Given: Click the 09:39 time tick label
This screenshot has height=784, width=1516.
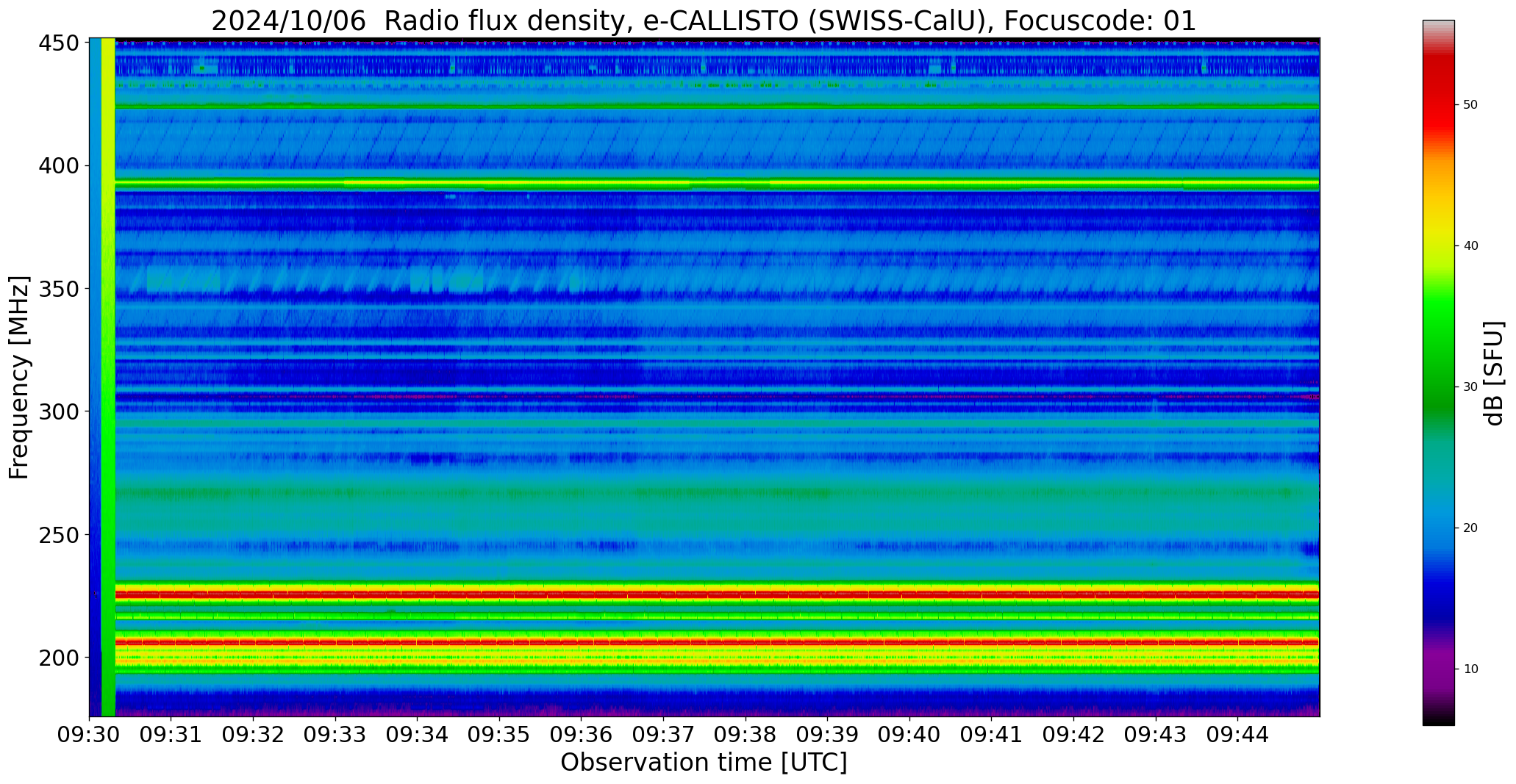Looking at the screenshot, I should click(828, 734).
